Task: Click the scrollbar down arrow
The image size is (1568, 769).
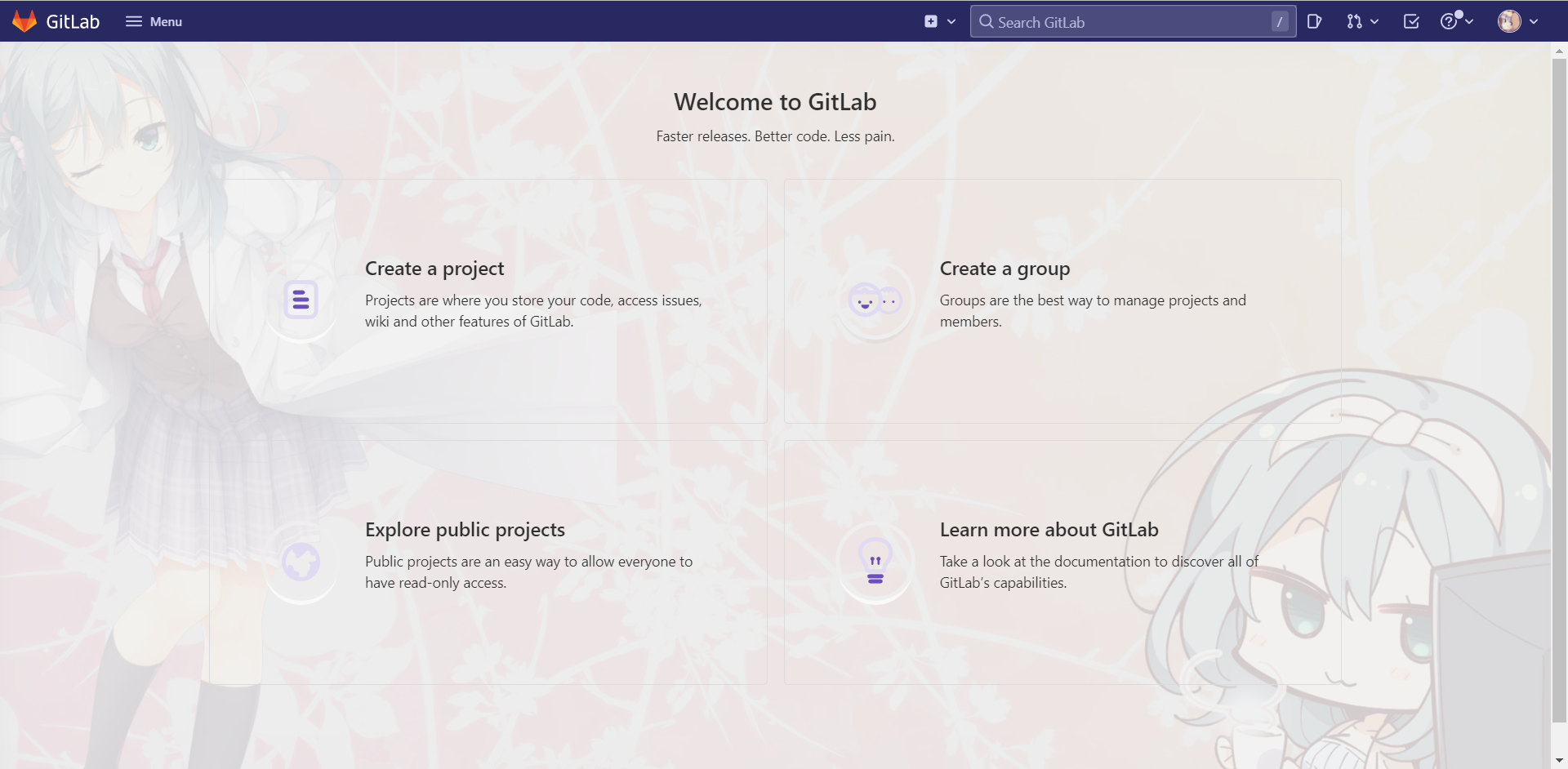Action: pos(1559,761)
